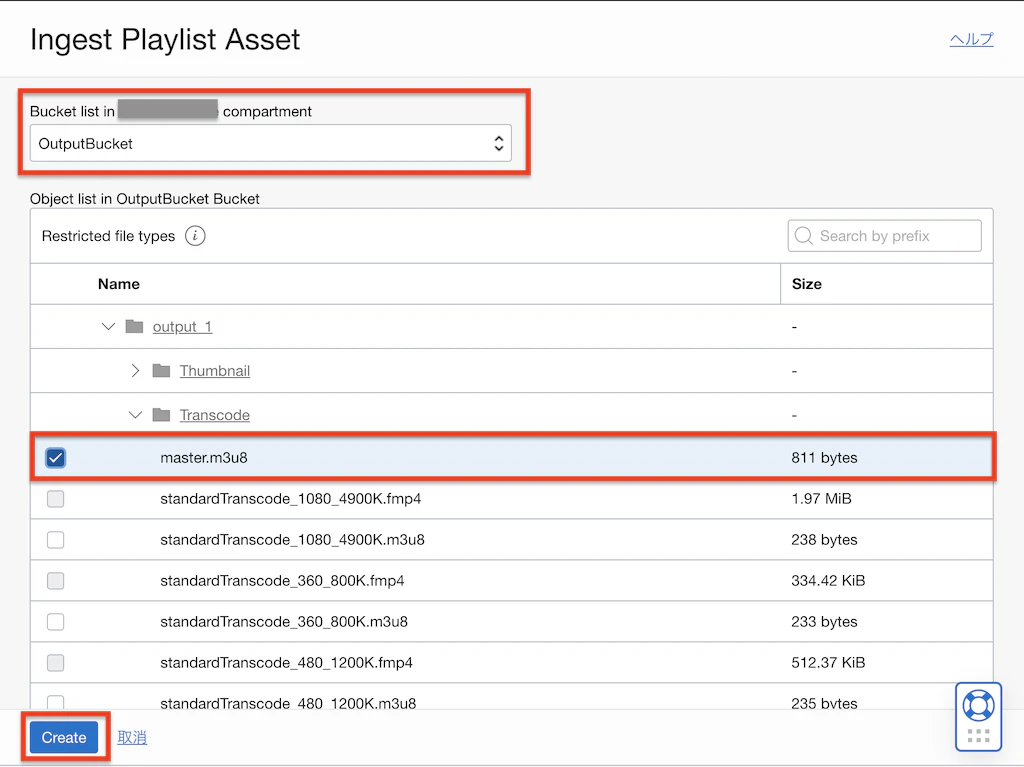Click the 1.97 MiB size value
The height and width of the screenshot is (767, 1024).
pyautogui.click(x=822, y=499)
